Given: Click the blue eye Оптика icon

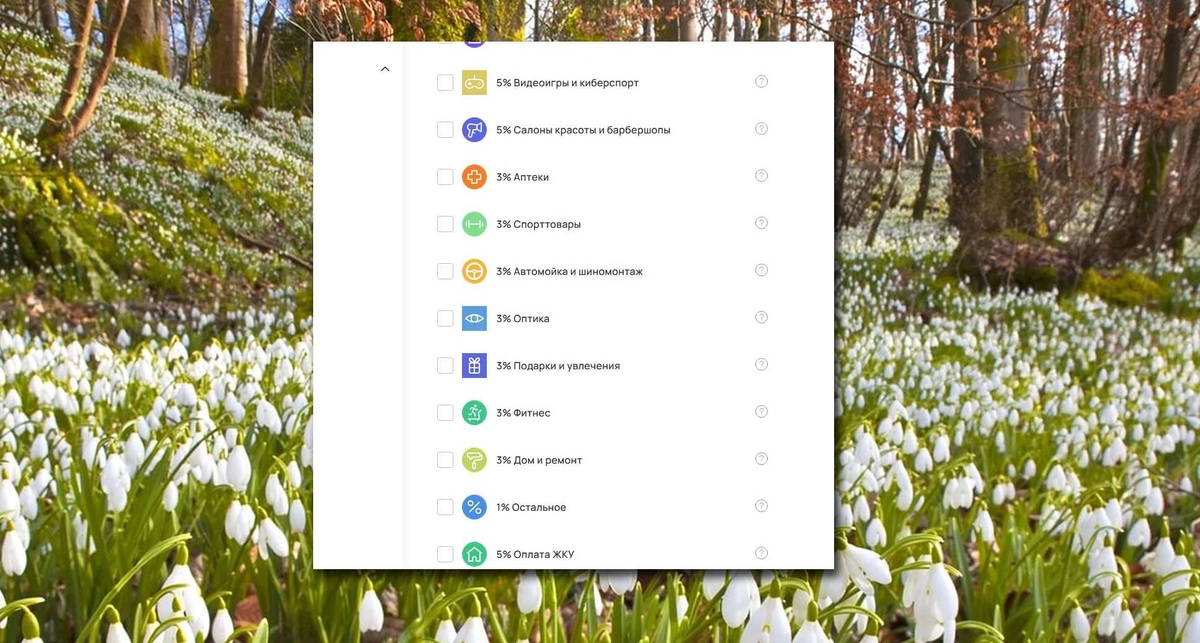Looking at the screenshot, I should [474, 318].
